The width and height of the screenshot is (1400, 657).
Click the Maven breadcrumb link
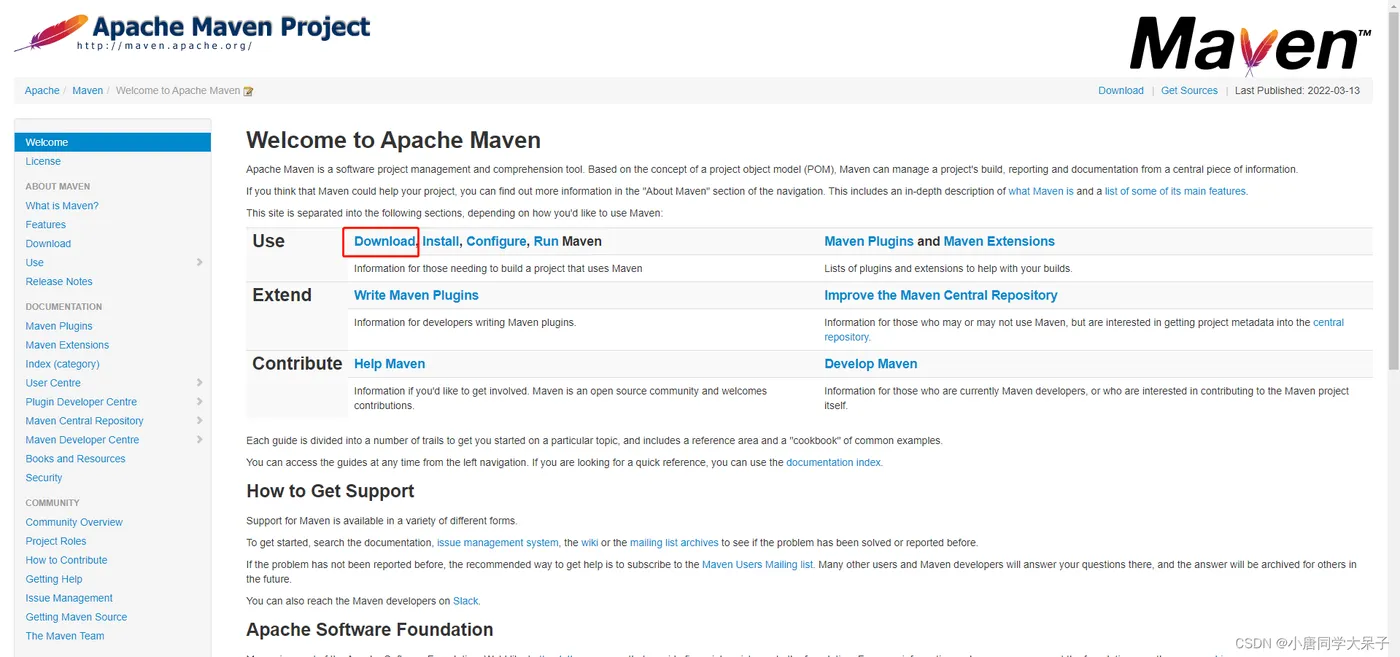pyautogui.click(x=87, y=91)
